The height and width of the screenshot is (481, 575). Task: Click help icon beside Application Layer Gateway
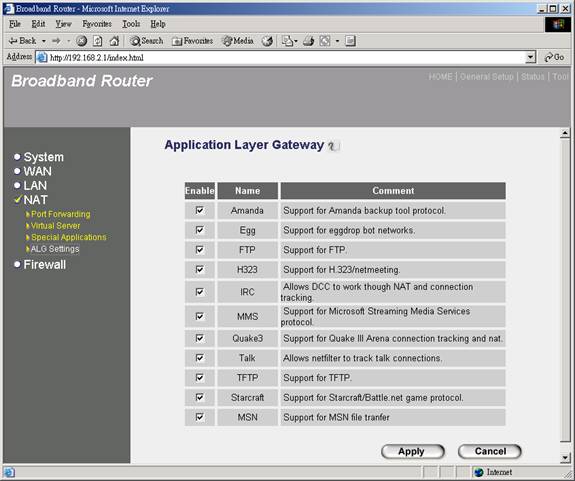click(333, 146)
